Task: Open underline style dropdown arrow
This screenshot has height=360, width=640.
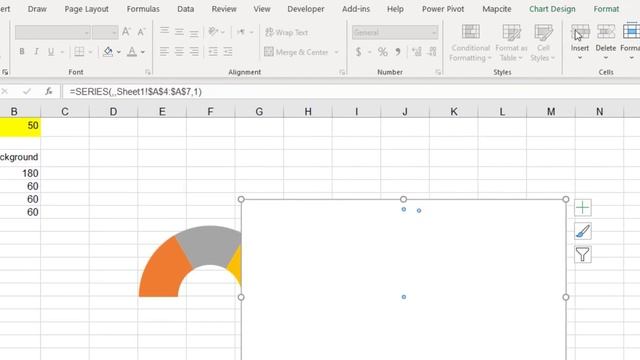Action: point(62,52)
